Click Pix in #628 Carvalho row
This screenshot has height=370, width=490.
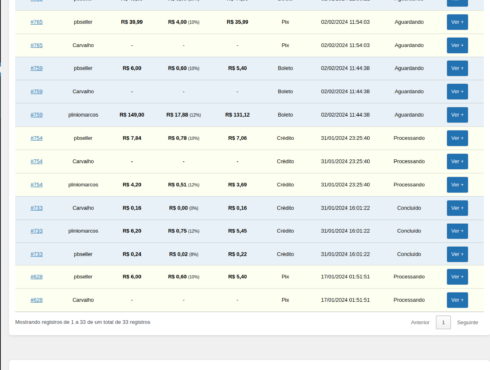(285, 300)
